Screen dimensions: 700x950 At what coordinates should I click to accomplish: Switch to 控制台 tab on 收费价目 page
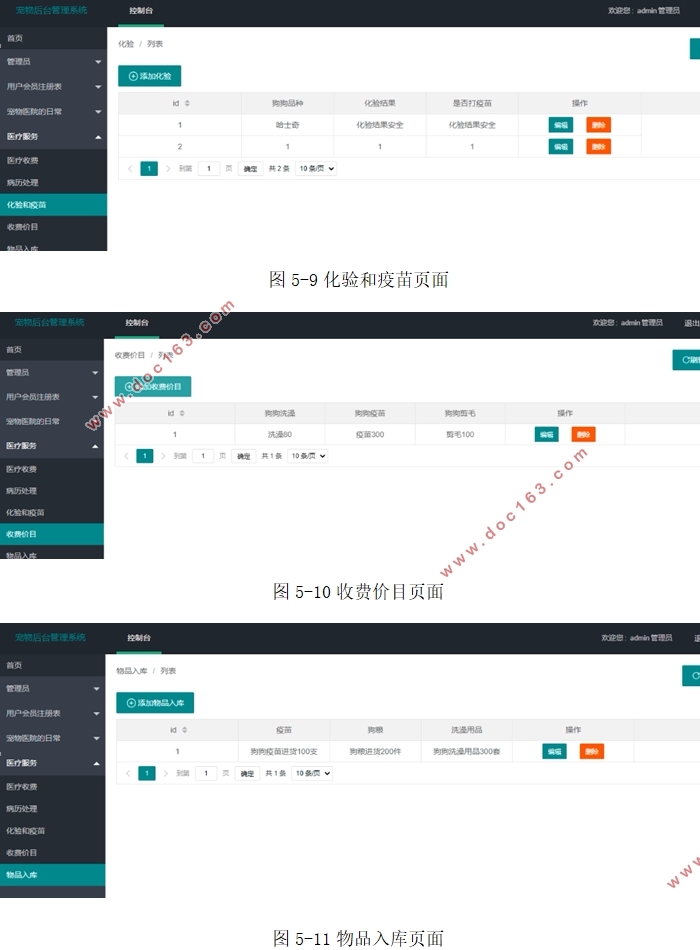tap(137, 323)
